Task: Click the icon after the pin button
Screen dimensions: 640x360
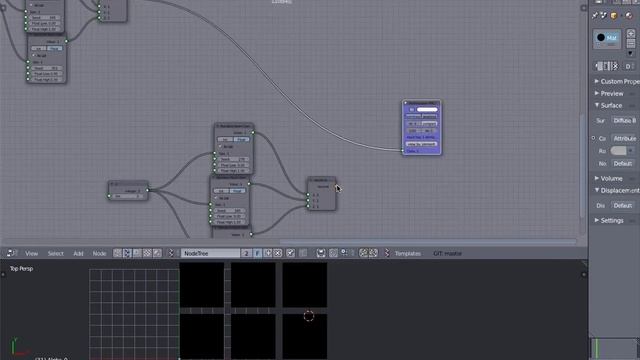Action: [303, 253]
